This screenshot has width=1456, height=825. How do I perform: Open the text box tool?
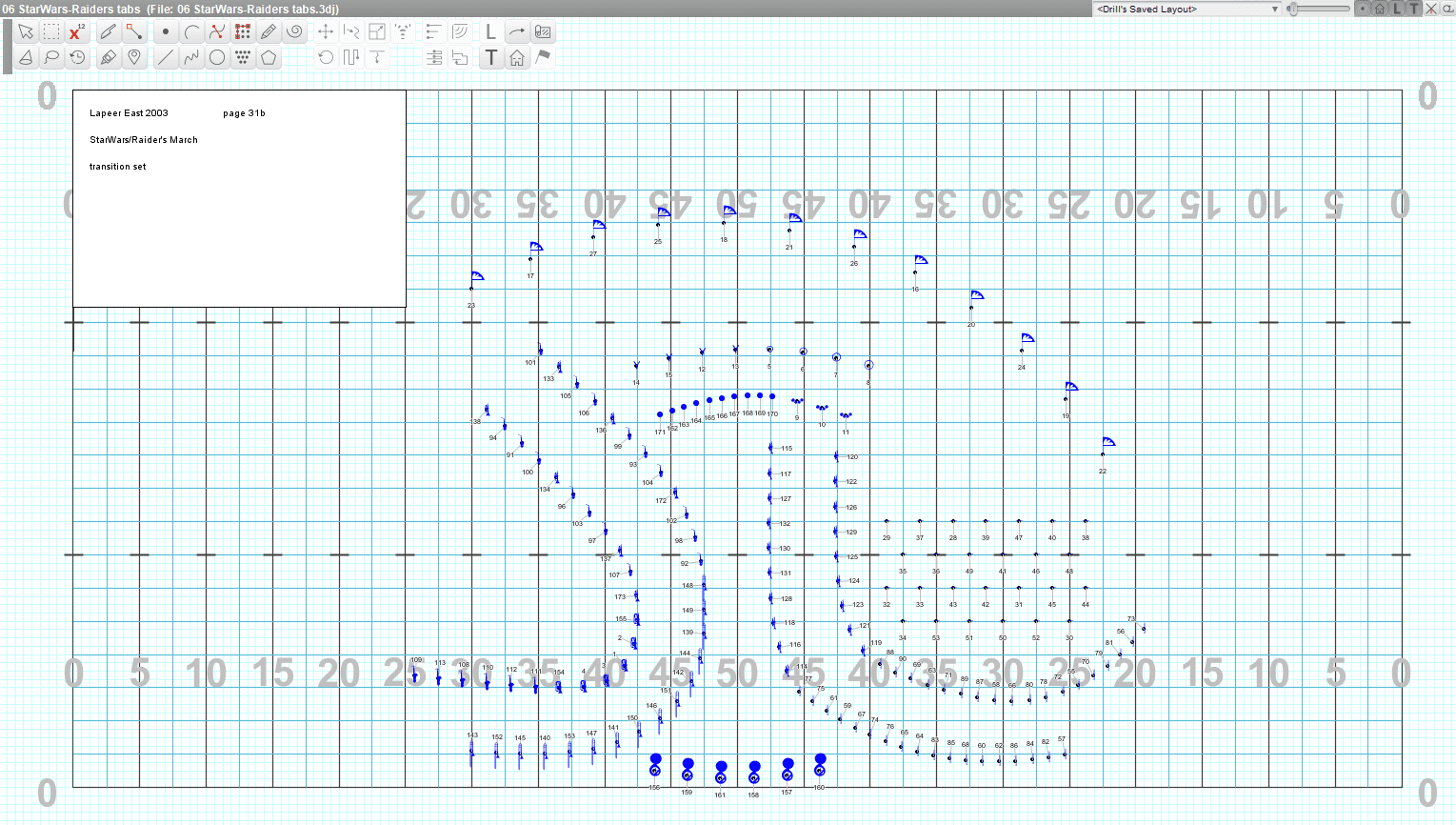(x=490, y=58)
